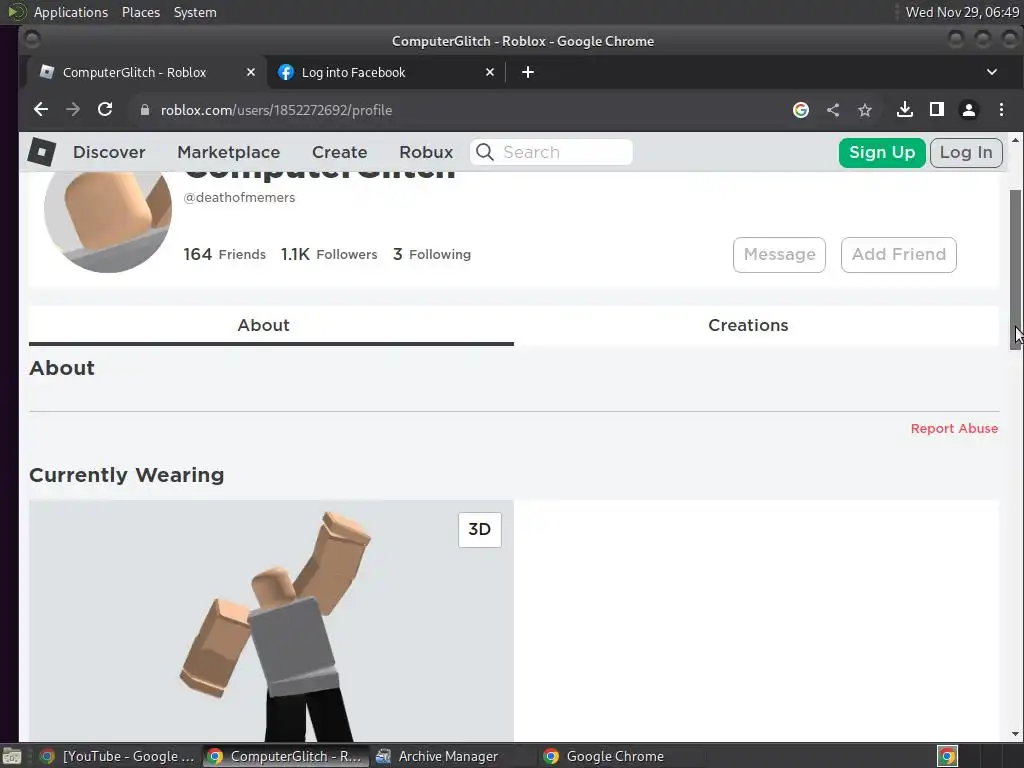Viewport: 1024px width, 768px height.
Task: Switch to the Log into Facebook tab
Action: [x=387, y=72]
